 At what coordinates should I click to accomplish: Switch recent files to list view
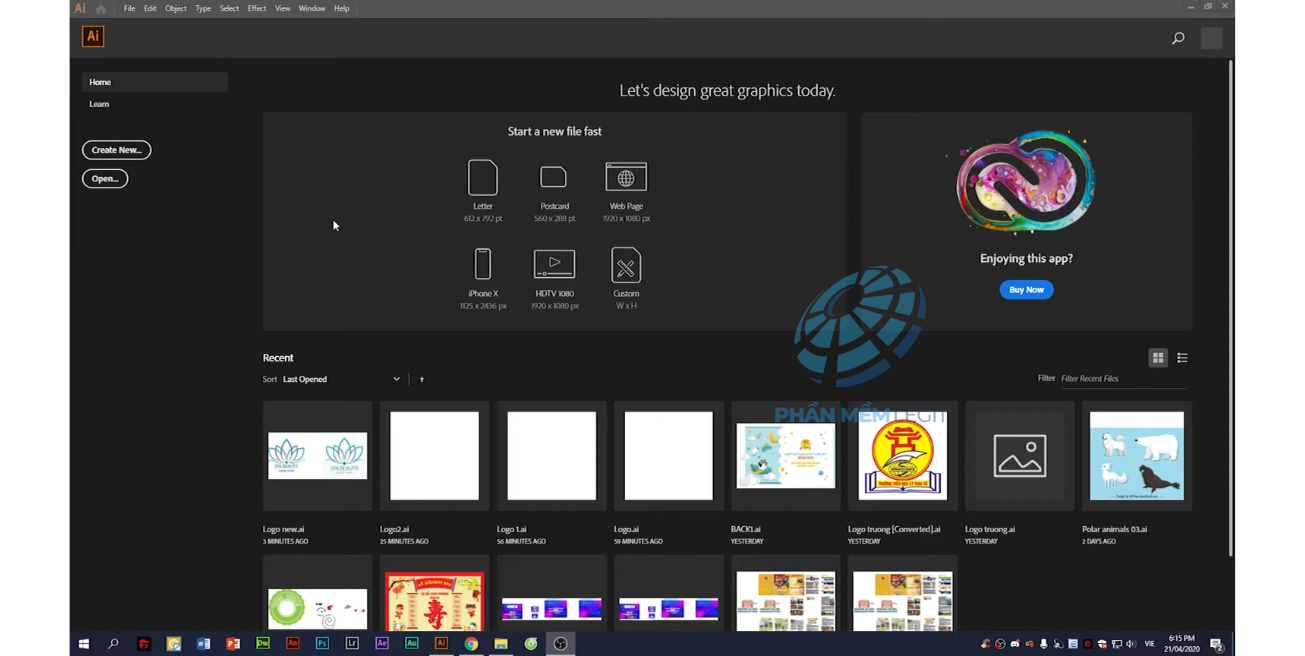[x=1182, y=358]
